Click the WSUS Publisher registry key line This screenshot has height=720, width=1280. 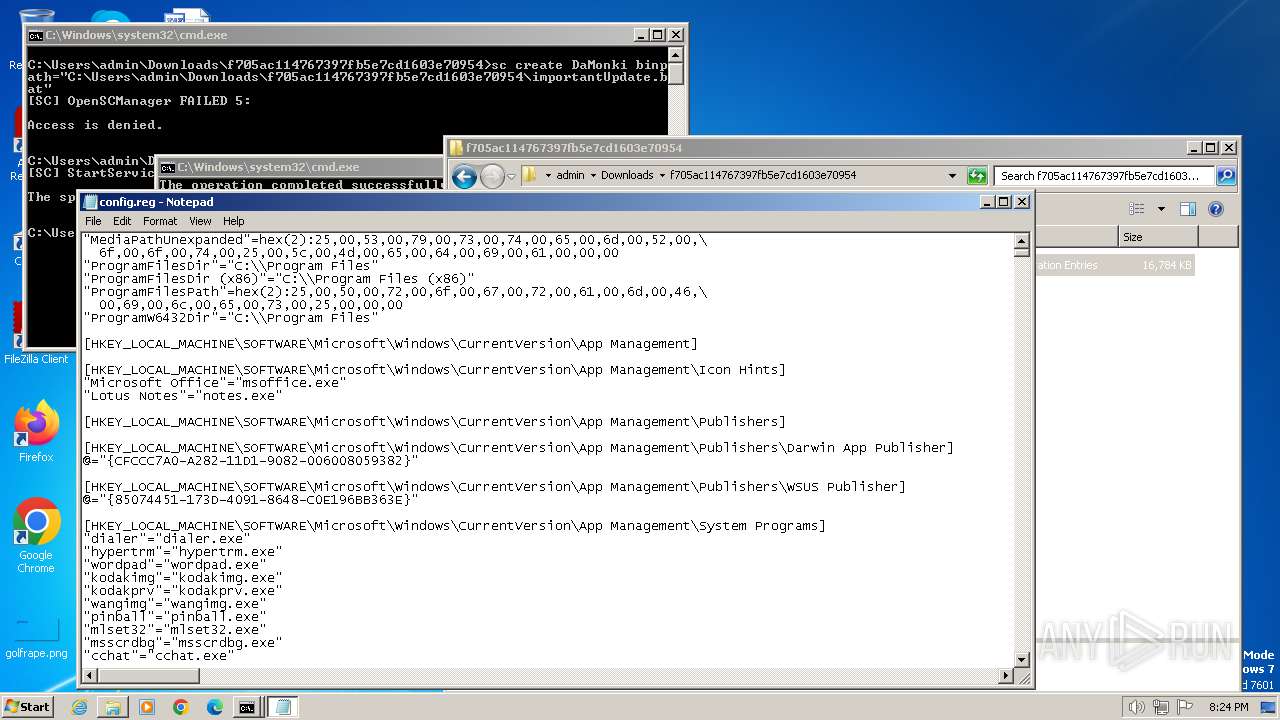[495, 486]
